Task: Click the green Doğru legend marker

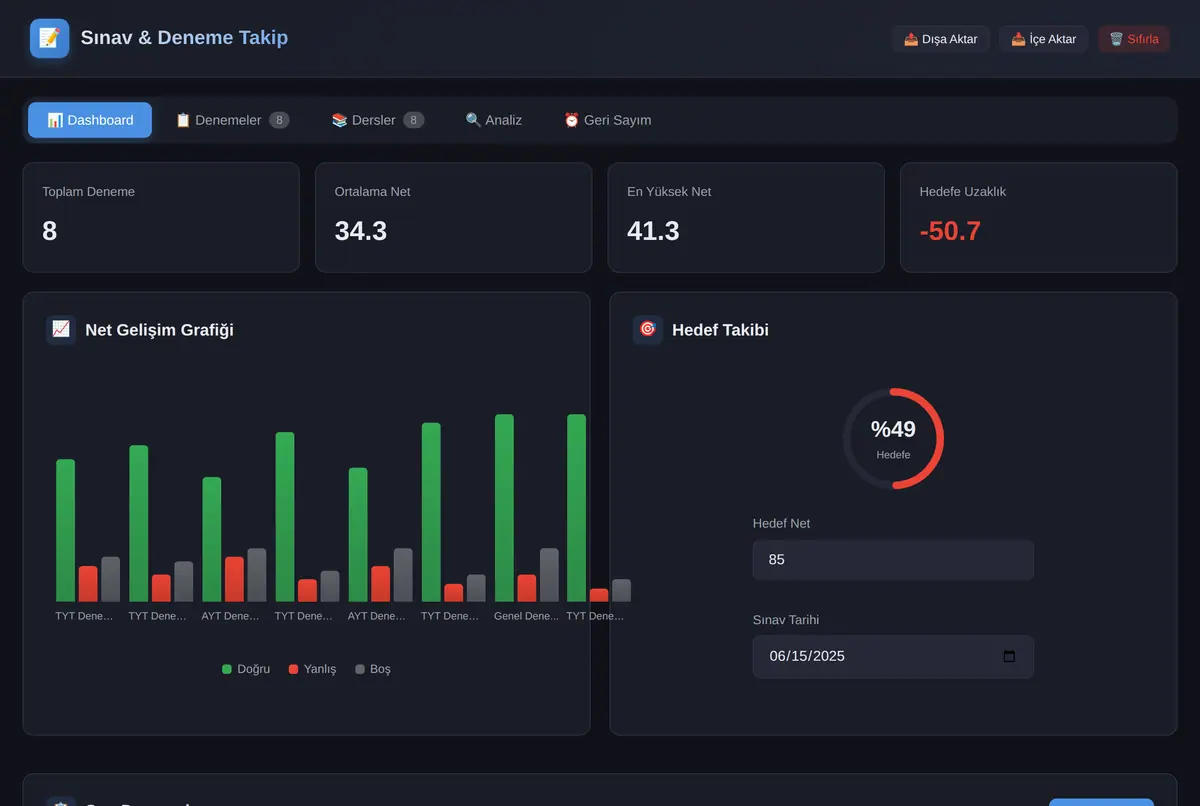Action: (x=227, y=669)
